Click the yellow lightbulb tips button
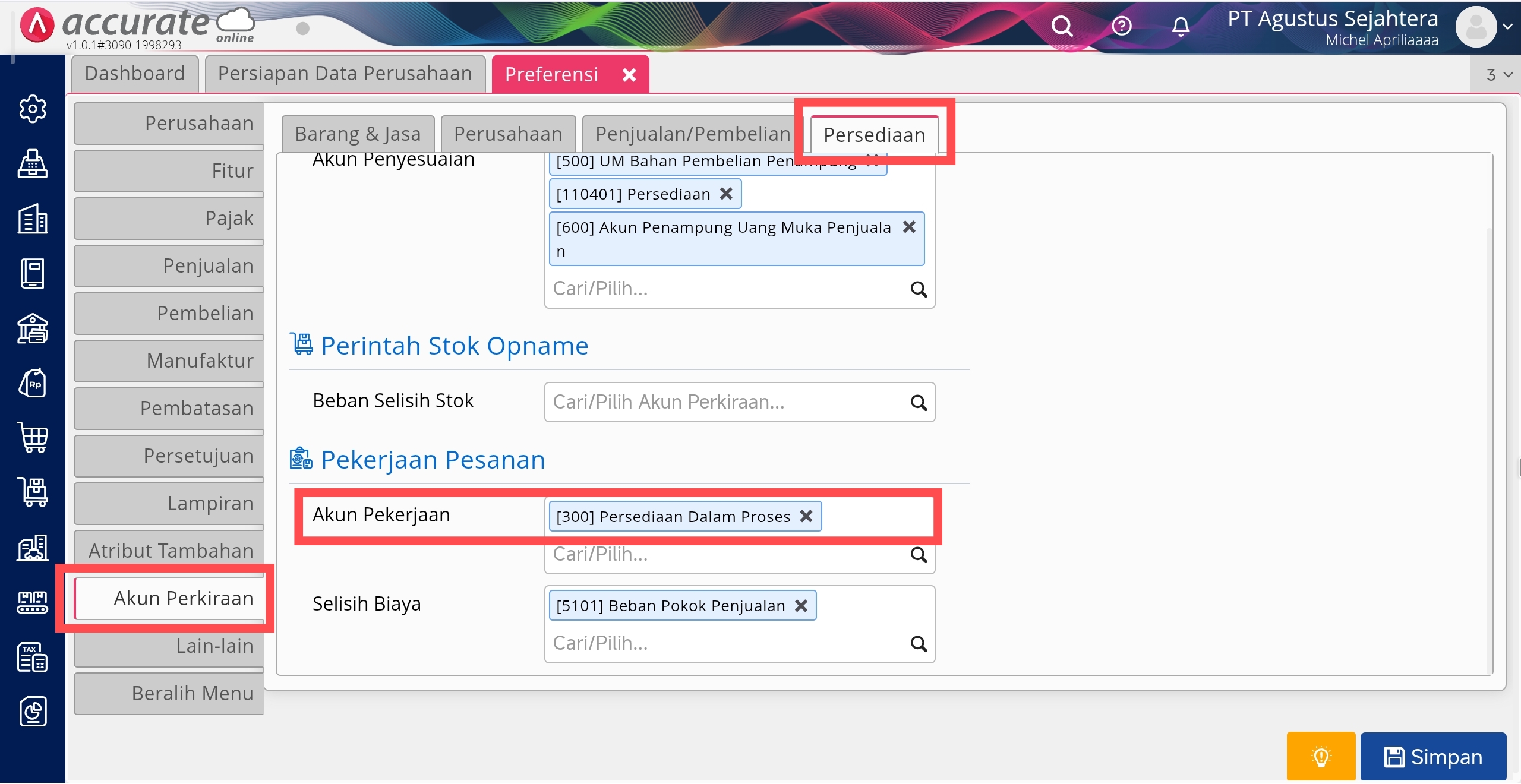Viewport: 1521px width, 784px height. tap(1321, 756)
